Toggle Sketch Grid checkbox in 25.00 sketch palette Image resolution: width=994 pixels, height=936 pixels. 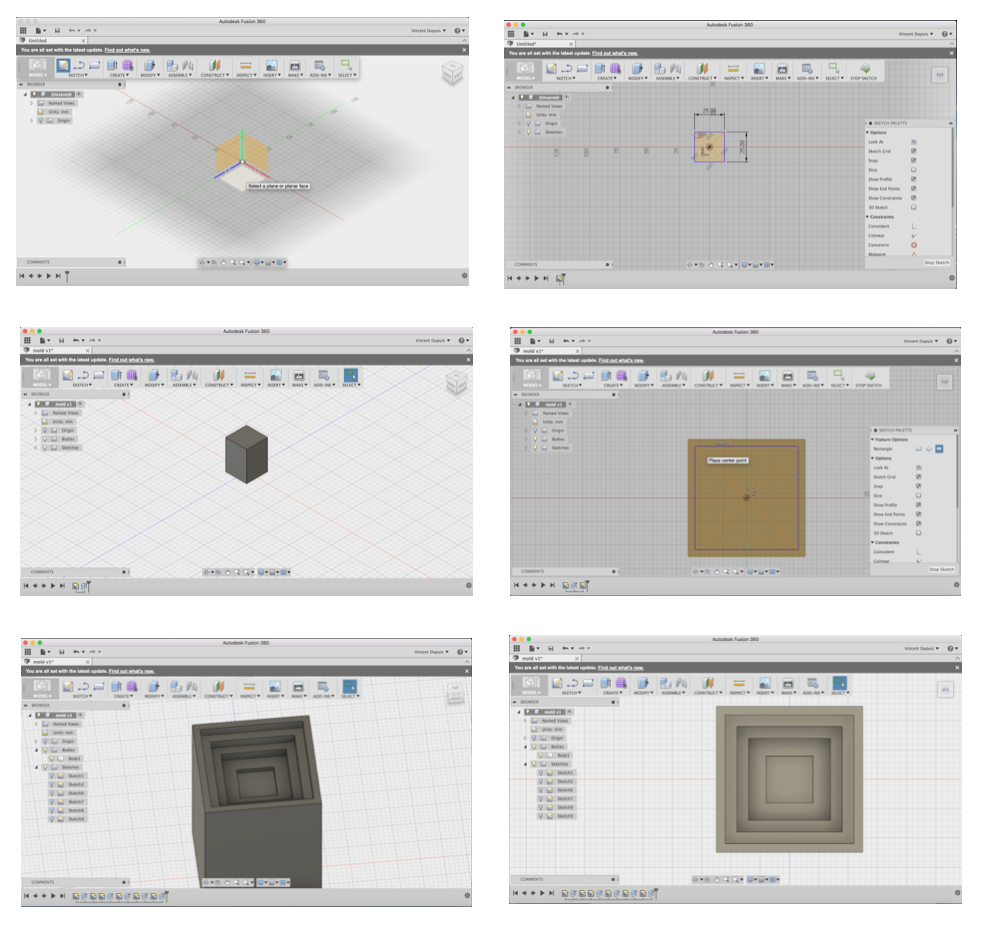(913, 151)
